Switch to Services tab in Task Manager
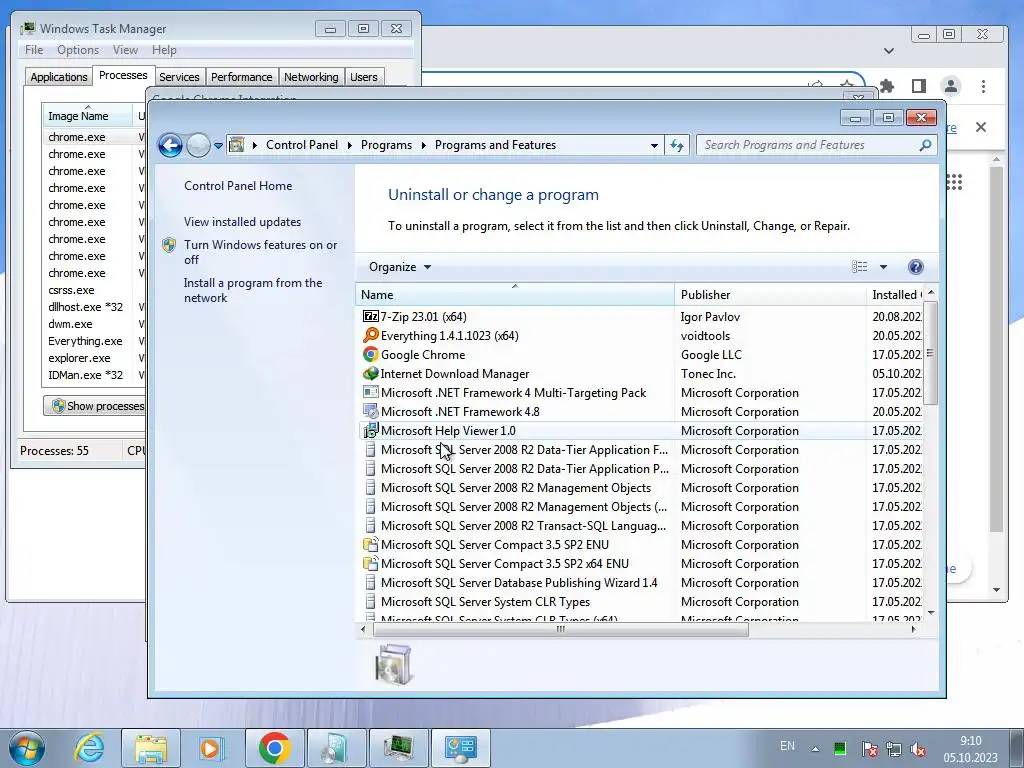The height and width of the screenshot is (768, 1024). (179, 77)
